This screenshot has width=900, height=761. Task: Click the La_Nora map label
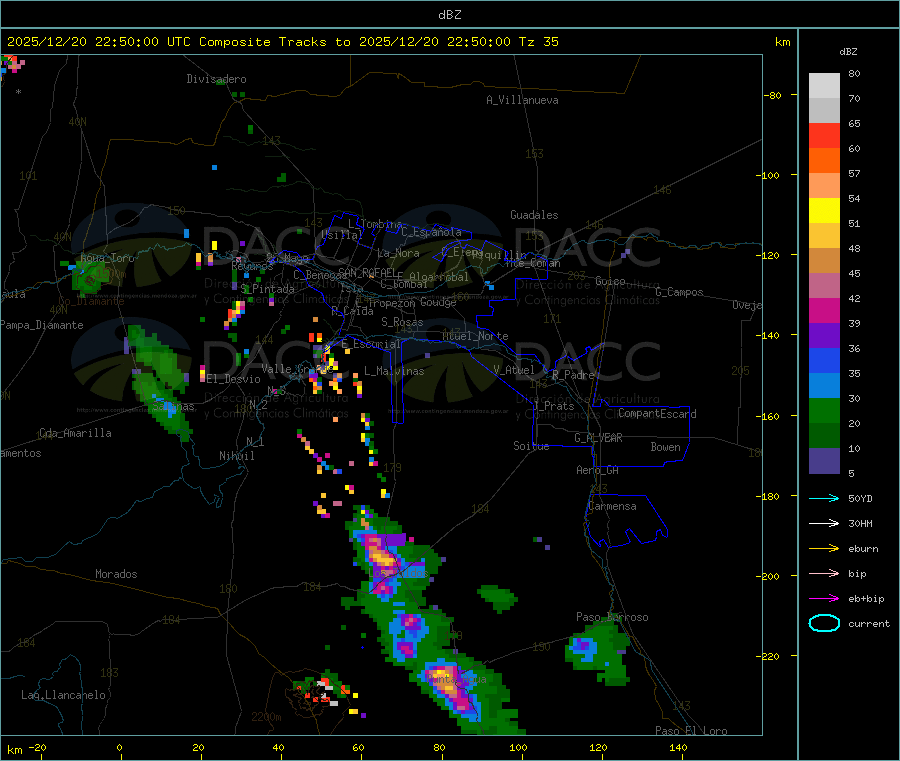point(398,253)
